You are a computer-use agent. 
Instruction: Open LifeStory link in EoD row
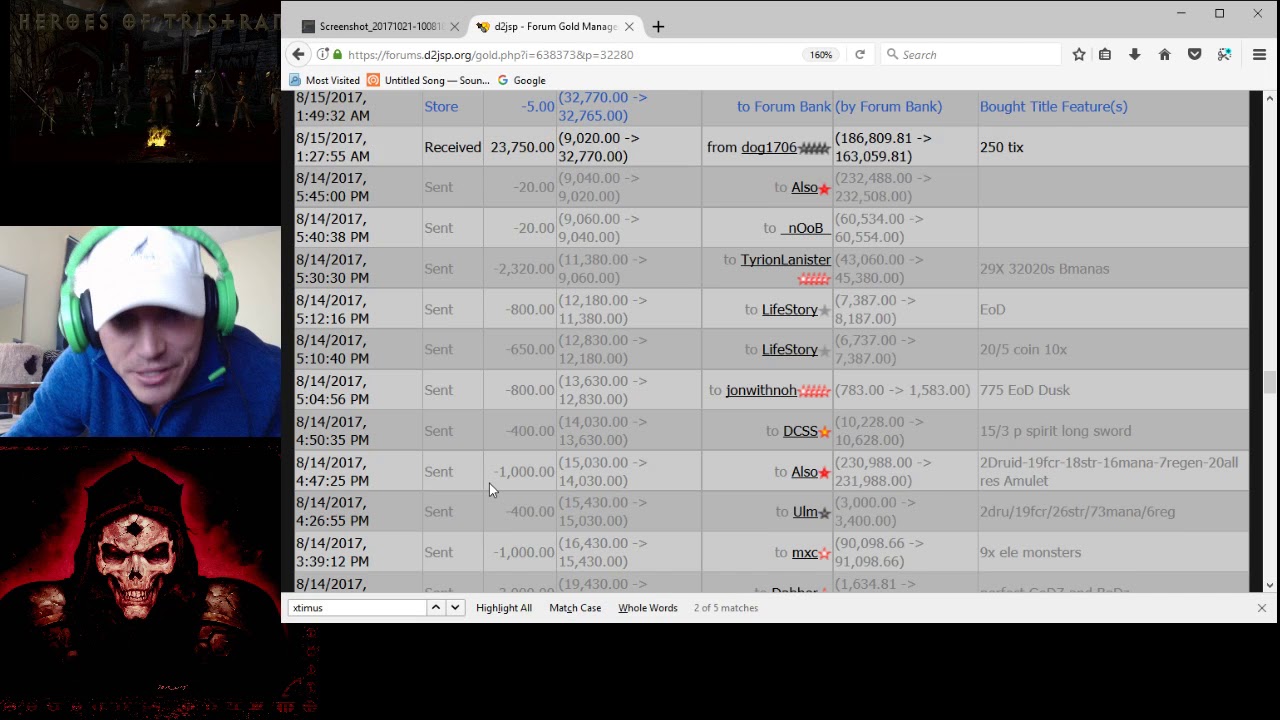pos(790,309)
